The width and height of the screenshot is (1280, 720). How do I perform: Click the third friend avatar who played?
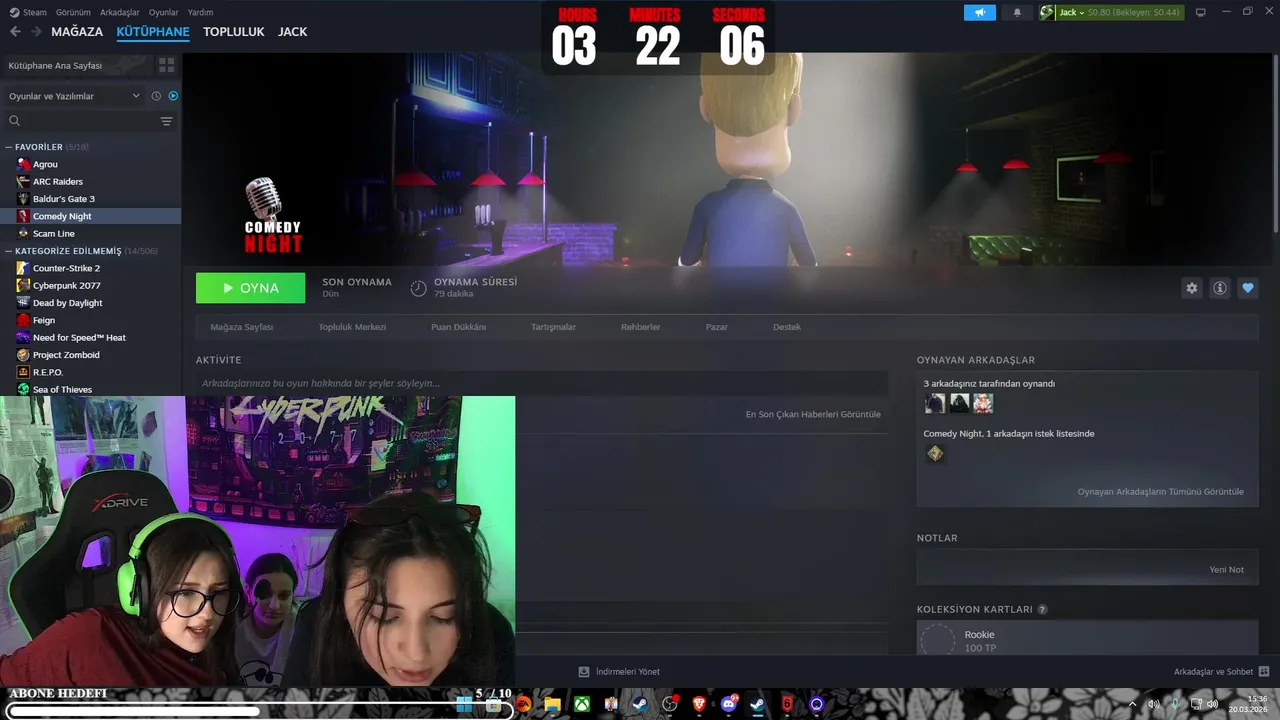pyautogui.click(x=983, y=403)
